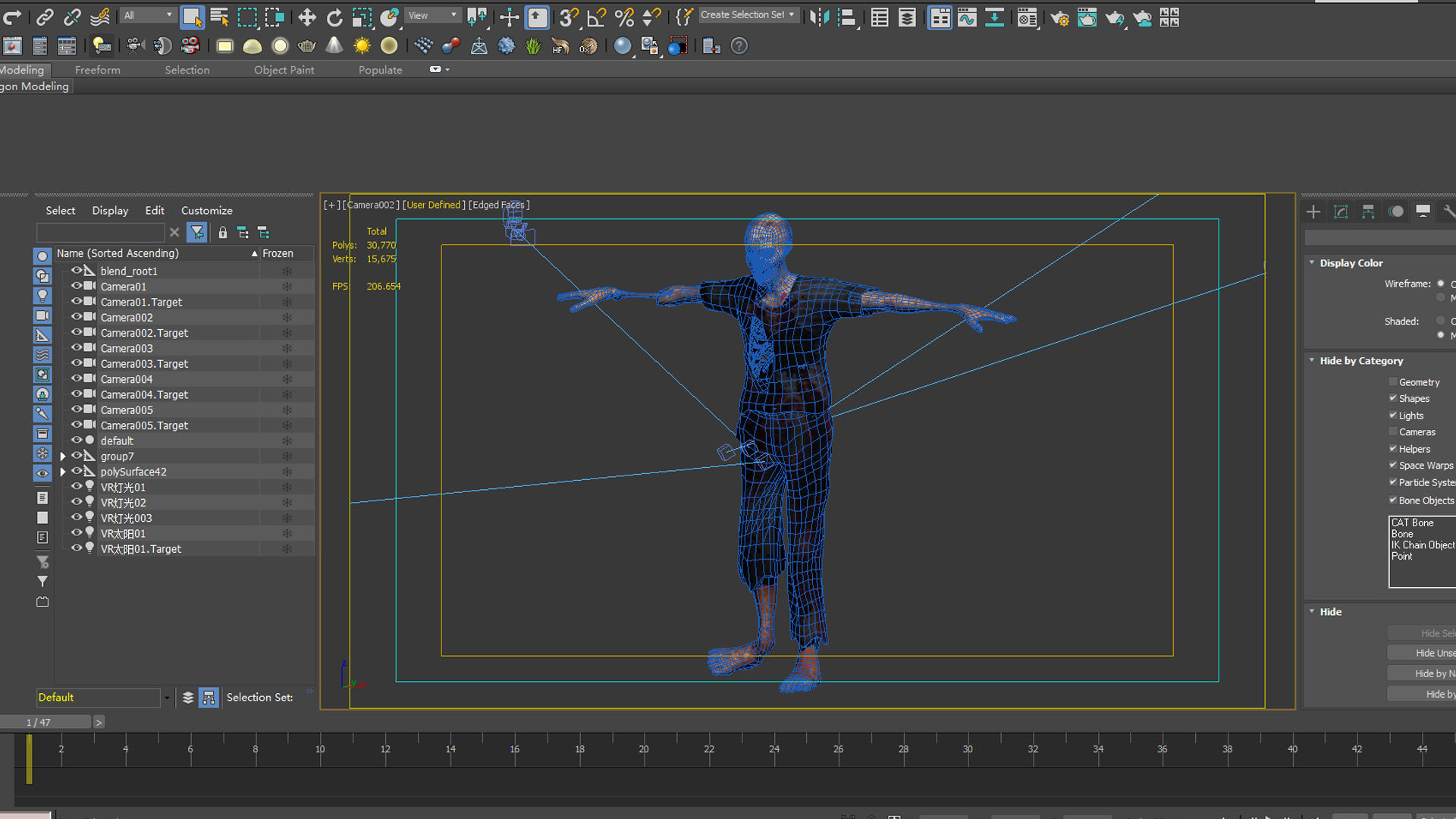Click the Mirror tool icon
Viewport: 1456px width, 819px height.
(819, 17)
